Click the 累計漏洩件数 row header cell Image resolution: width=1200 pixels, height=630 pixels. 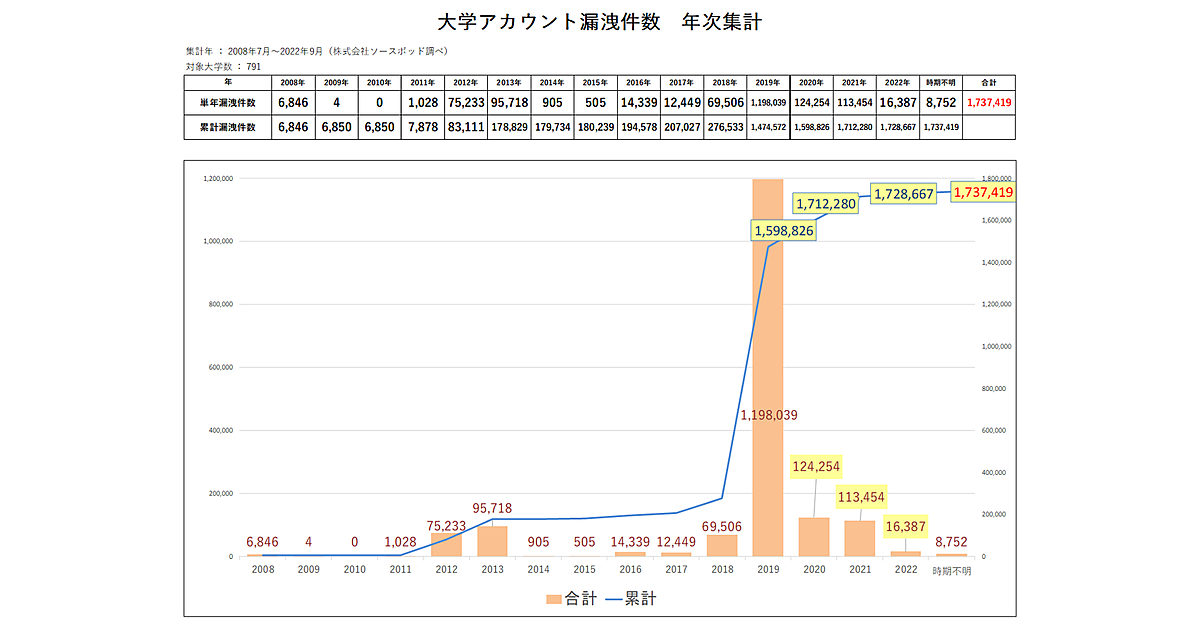(227, 127)
